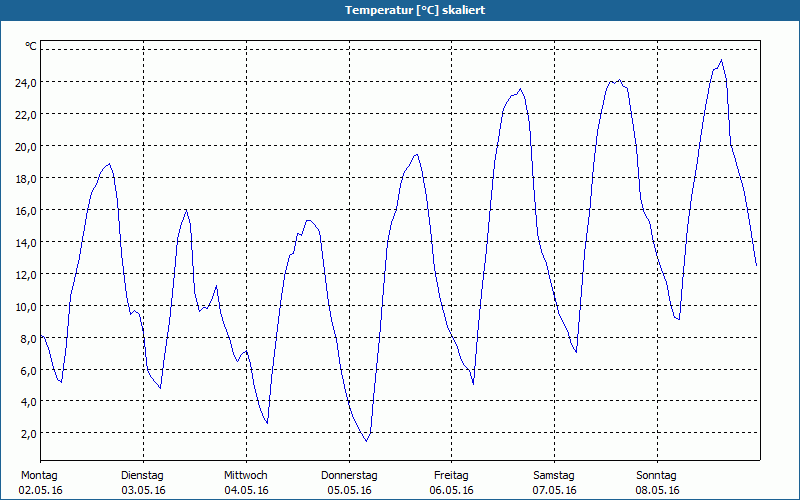Image resolution: width=800 pixels, height=500 pixels.
Task: Click the '2,0' y-axis label
Action: pos(29,434)
